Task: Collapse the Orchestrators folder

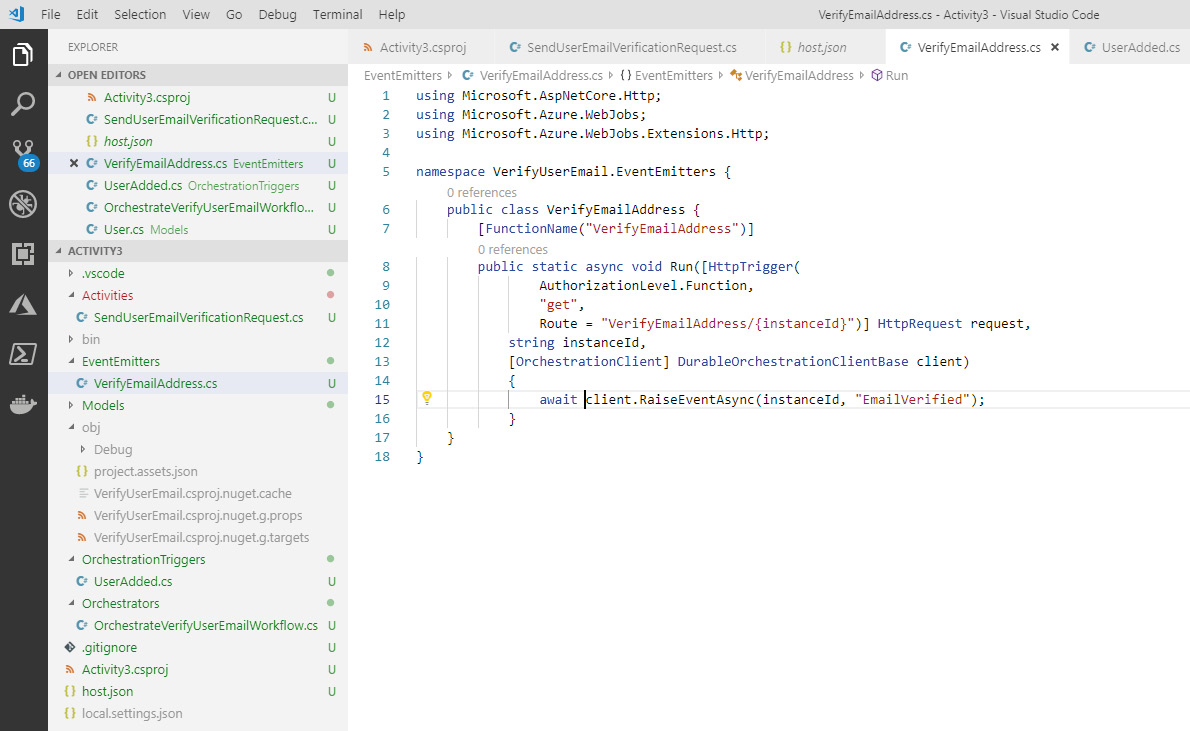Action: tap(198, 603)
